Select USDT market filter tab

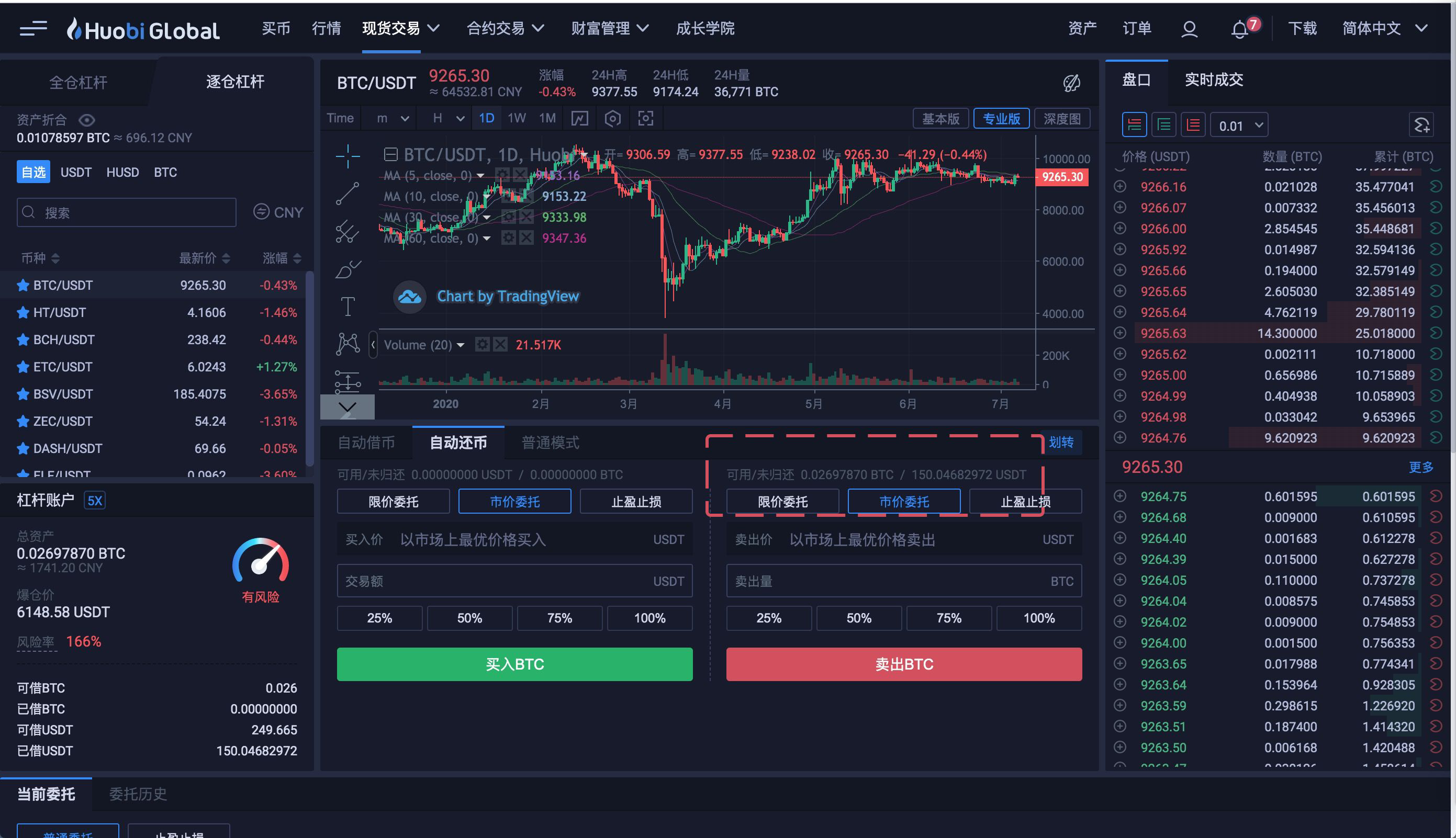pos(76,172)
